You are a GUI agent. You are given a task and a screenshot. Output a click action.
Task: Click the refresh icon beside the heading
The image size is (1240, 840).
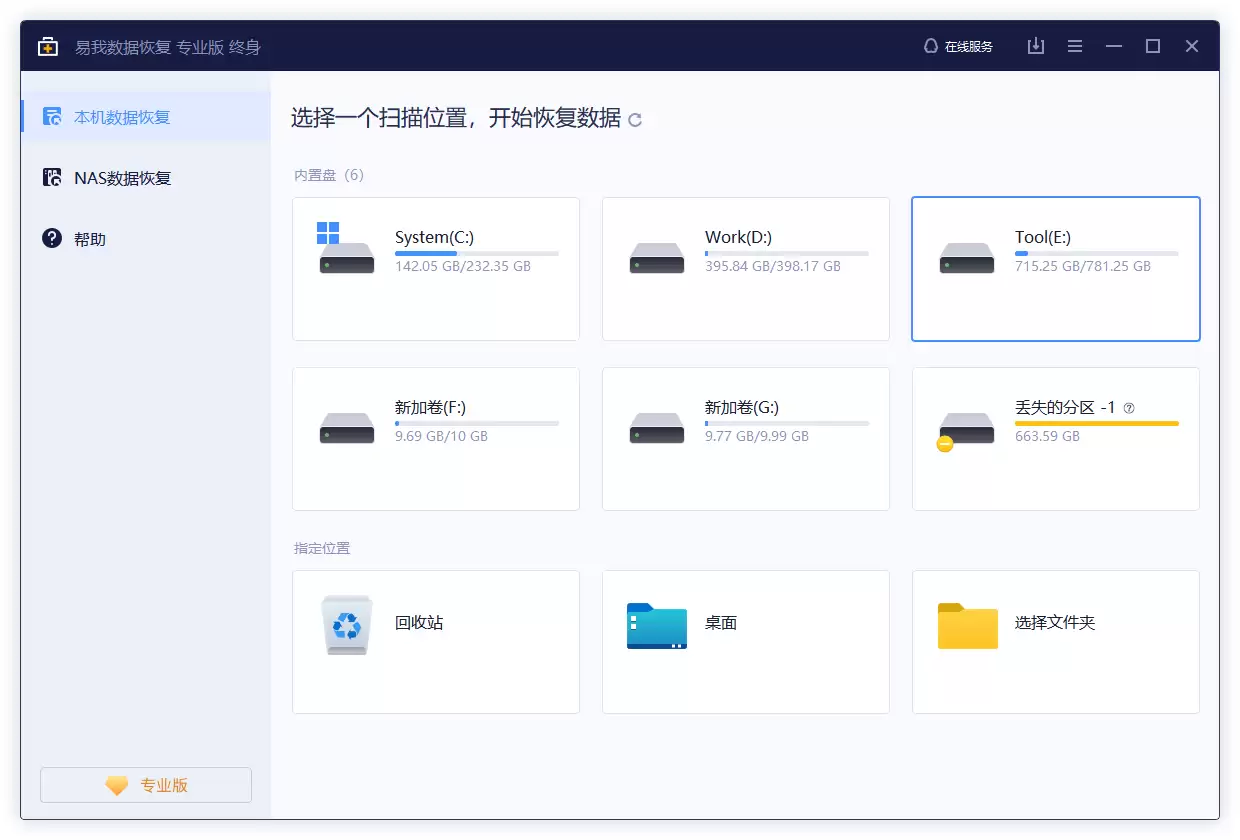[635, 120]
